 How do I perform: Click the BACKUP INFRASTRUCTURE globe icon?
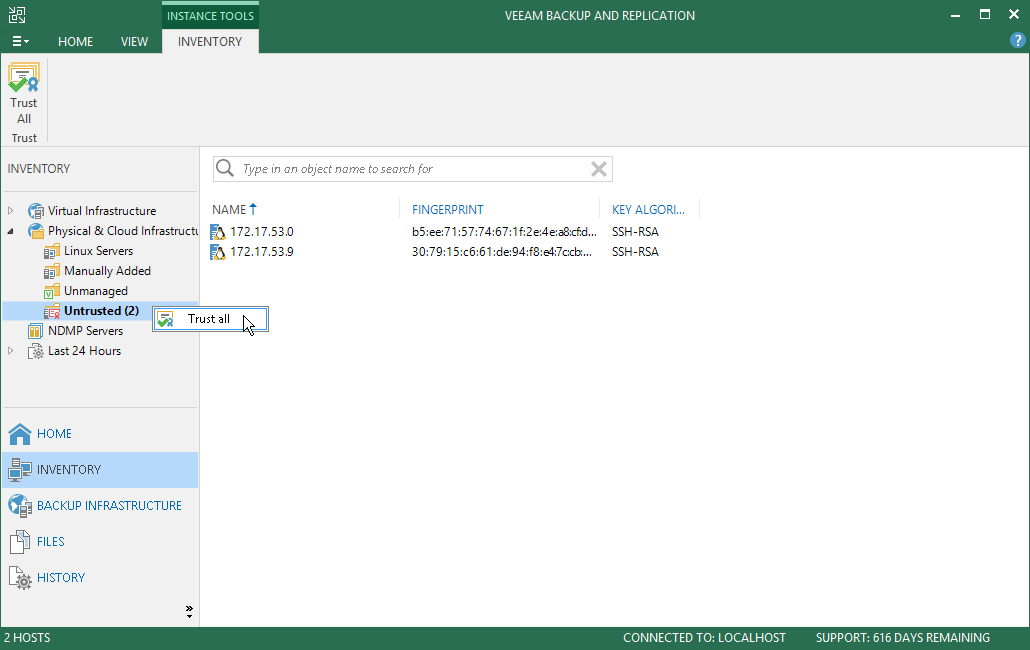tap(20, 506)
